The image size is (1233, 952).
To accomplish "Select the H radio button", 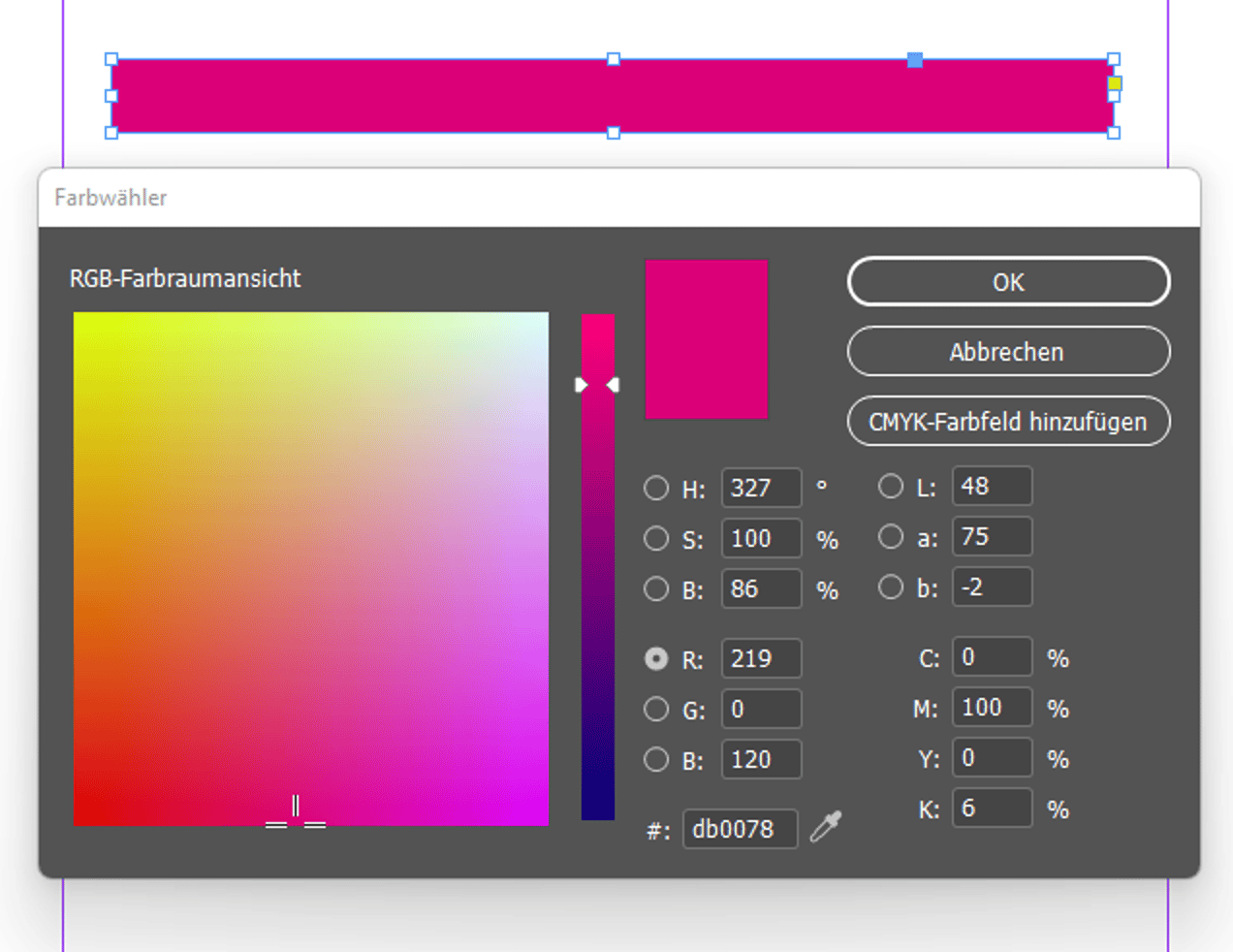I will click(x=656, y=489).
